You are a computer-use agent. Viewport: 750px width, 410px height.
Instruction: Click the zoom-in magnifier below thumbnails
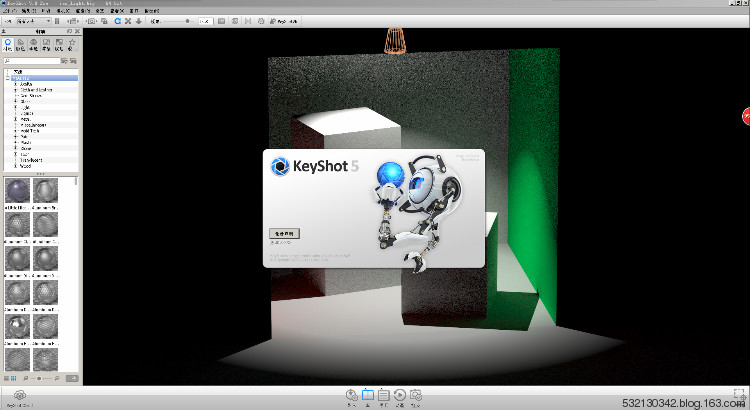57,378
